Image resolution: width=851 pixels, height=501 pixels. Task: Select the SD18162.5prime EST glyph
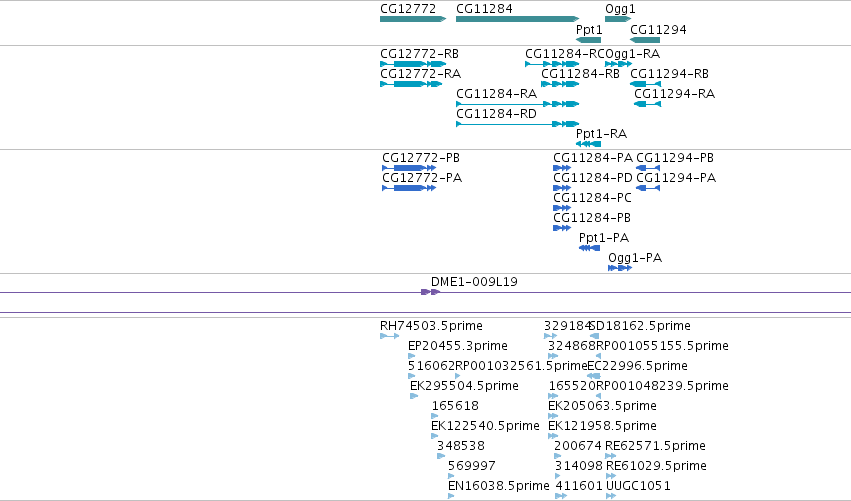coord(594,336)
